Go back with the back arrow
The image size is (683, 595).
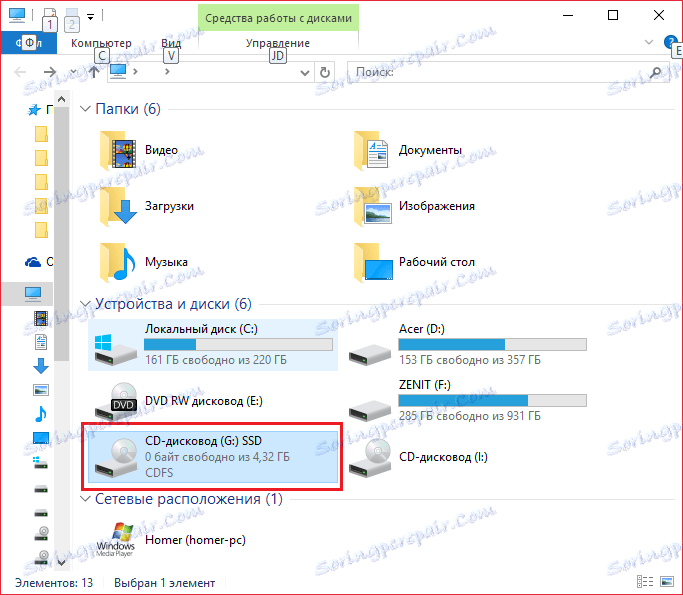coord(20,72)
